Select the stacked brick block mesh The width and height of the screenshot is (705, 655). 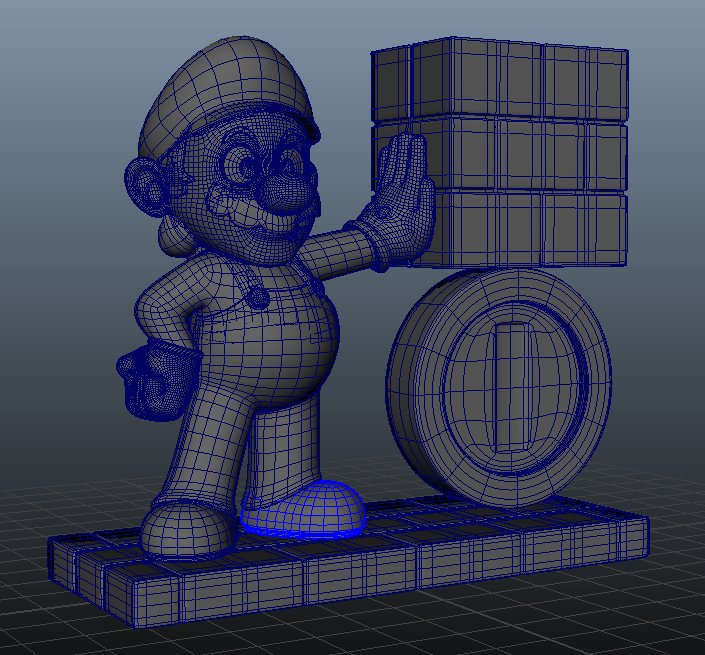tap(499, 153)
